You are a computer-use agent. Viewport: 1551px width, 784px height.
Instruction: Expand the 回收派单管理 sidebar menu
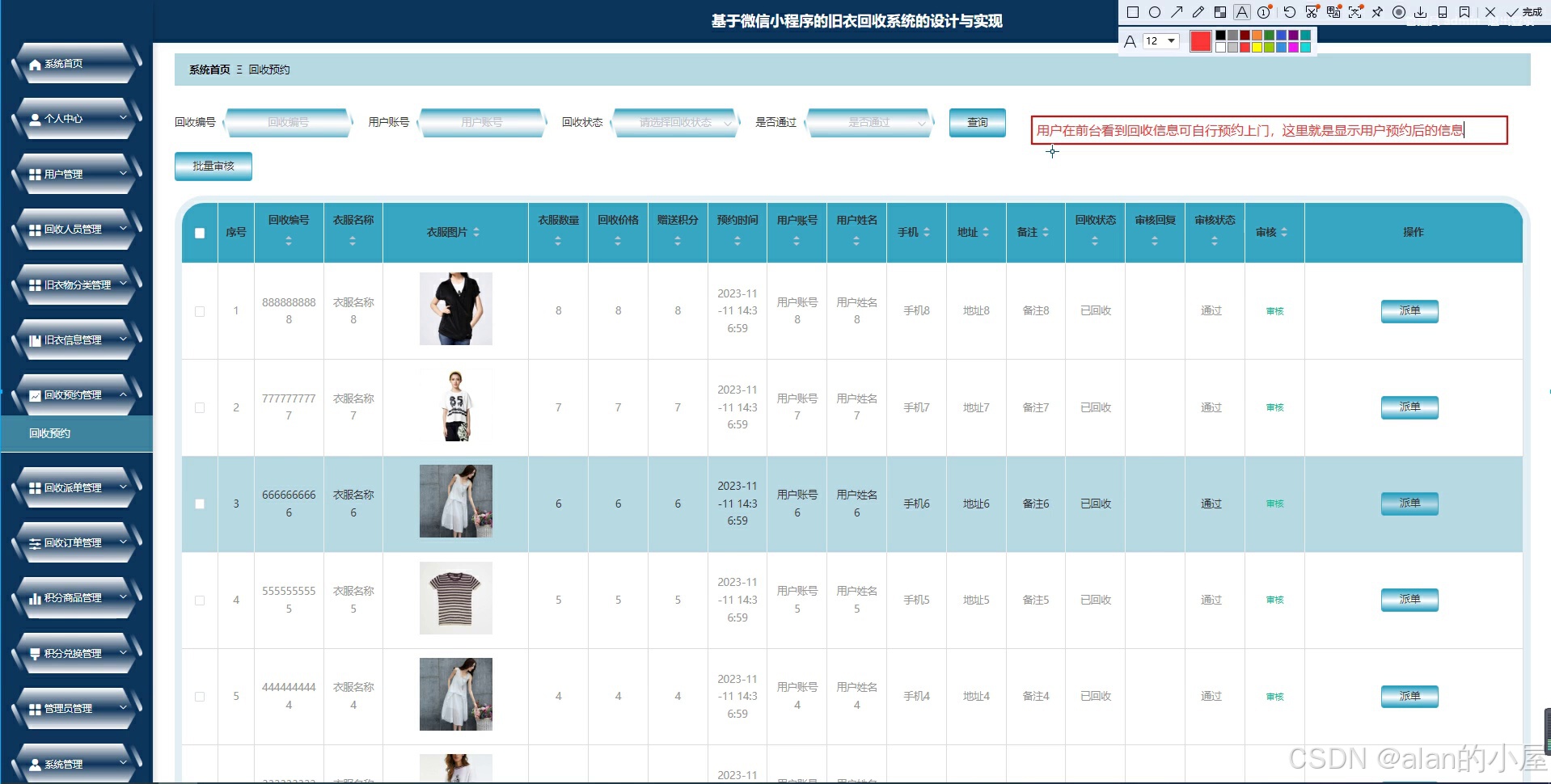pyautogui.click(x=77, y=488)
